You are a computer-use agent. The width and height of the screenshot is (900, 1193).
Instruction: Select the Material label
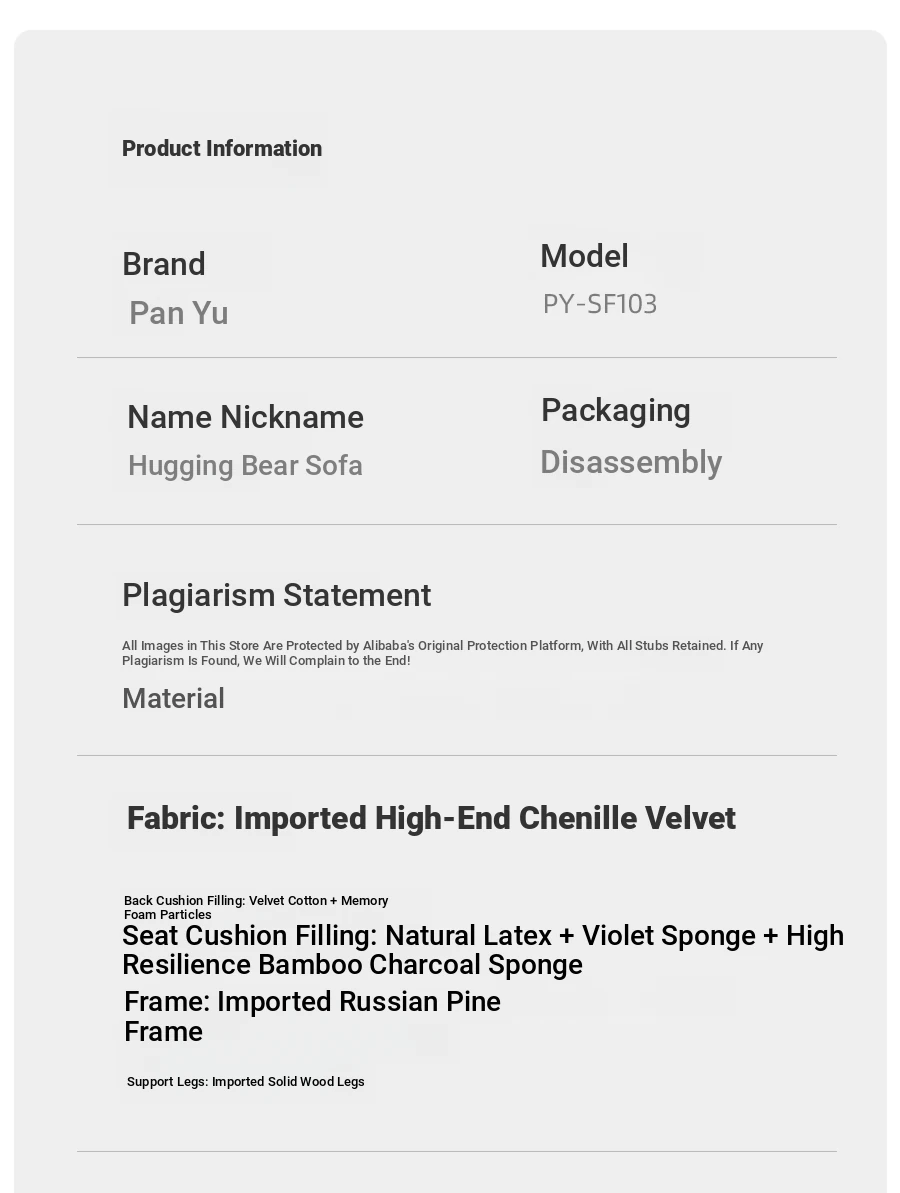pyautogui.click(x=173, y=699)
